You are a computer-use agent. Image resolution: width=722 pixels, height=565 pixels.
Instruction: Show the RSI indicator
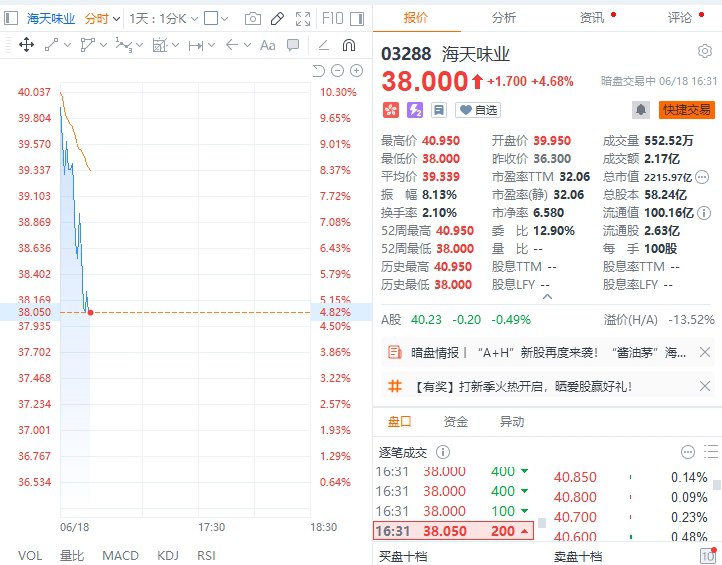coord(206,555)
